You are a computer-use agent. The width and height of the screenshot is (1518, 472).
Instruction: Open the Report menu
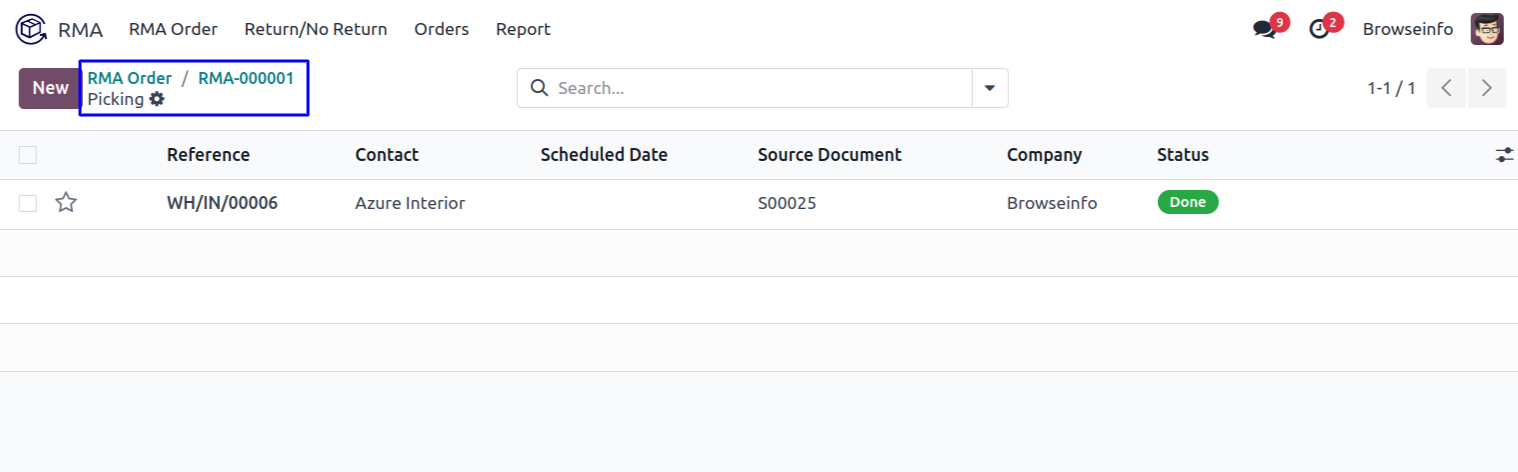point(523,29)
